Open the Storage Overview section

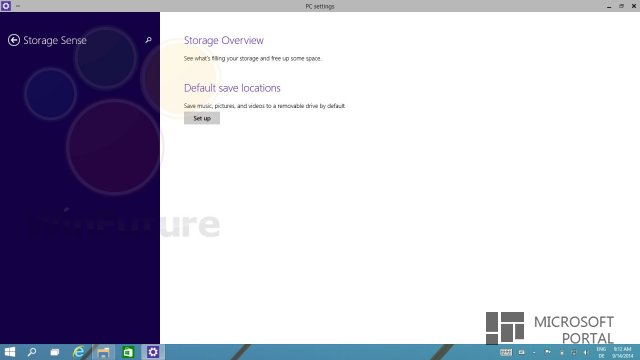click(x=224, y=40)
